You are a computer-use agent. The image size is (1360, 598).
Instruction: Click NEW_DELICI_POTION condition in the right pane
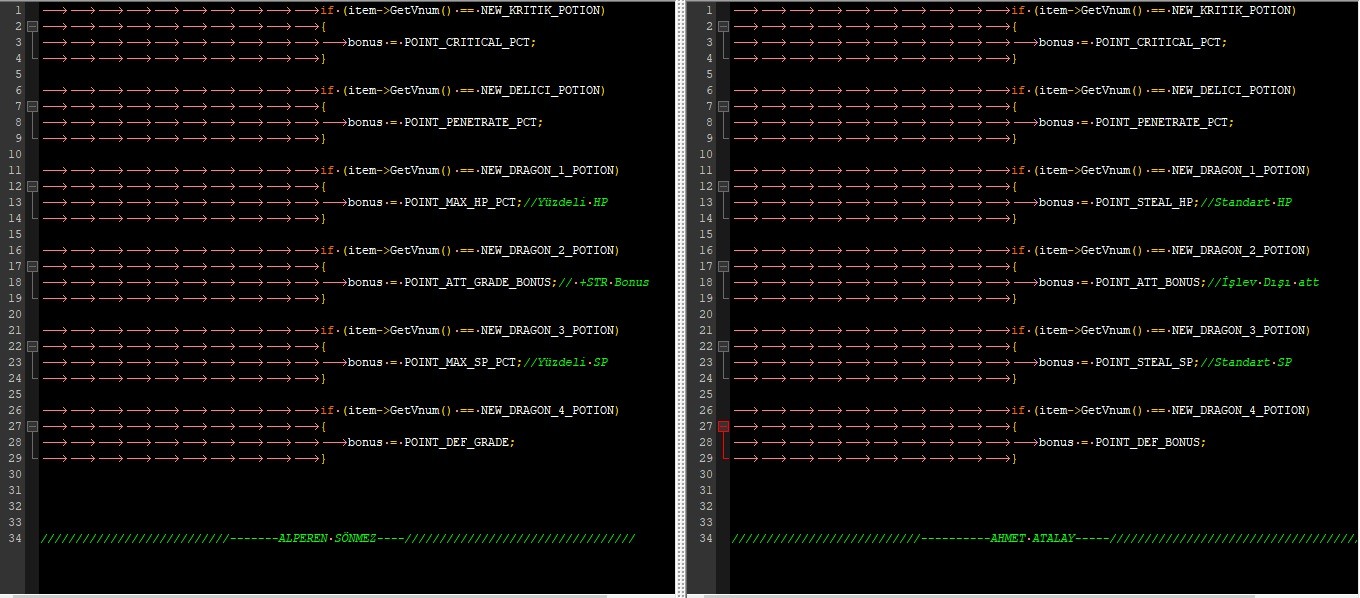coord(1230,90)
